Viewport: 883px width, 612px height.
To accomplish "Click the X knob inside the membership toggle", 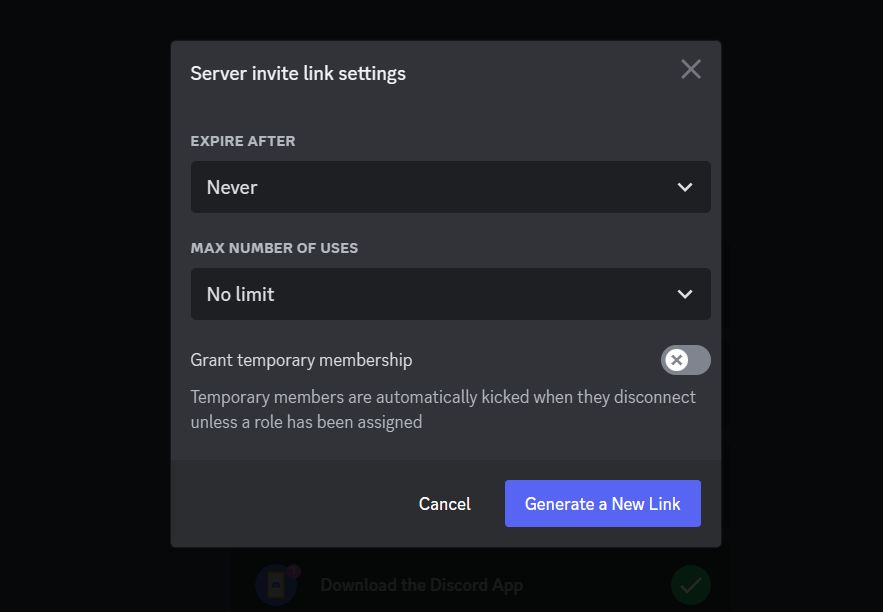I will [676, 360].
